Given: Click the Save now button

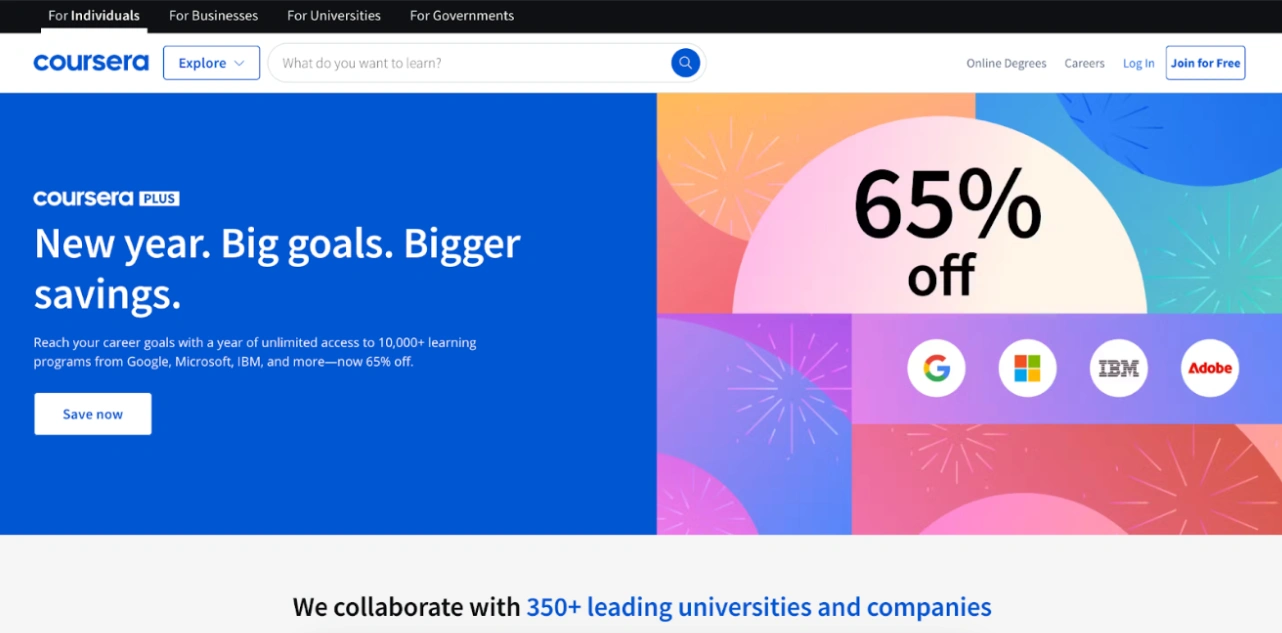Looking at the screenshot, I should tap(93, 414).
